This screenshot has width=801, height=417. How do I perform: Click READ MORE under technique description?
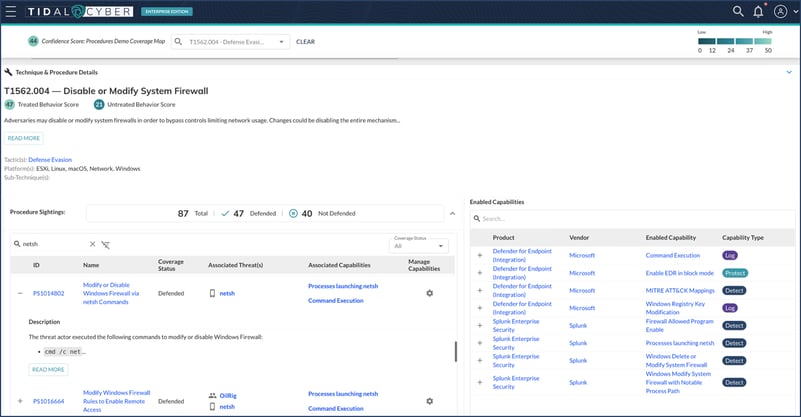(23, 138)
